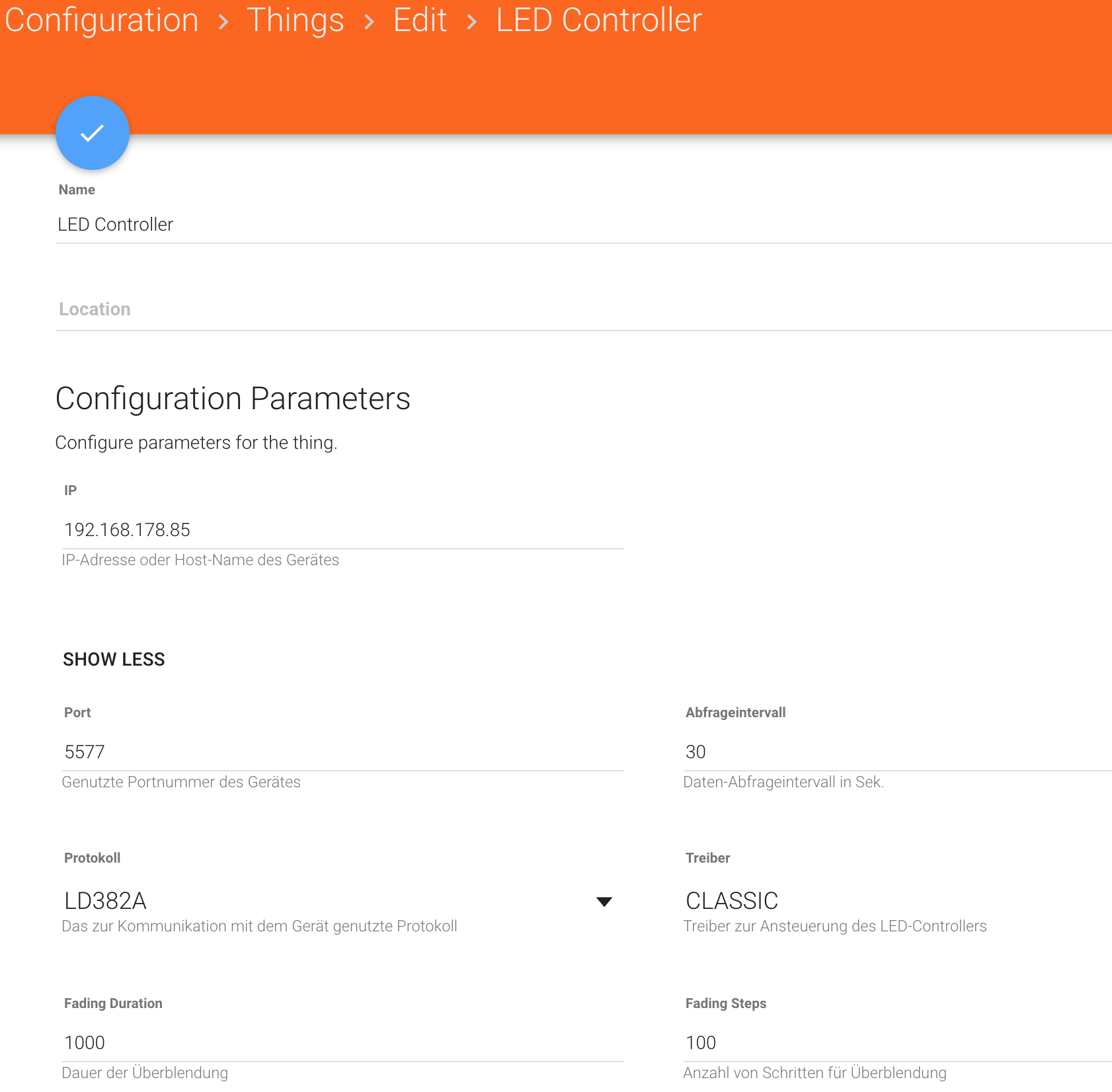The width and height of the screenshot is (1112, 1092).
Task: Save changes with the blue checkmark button
Action: pos(93,133)
